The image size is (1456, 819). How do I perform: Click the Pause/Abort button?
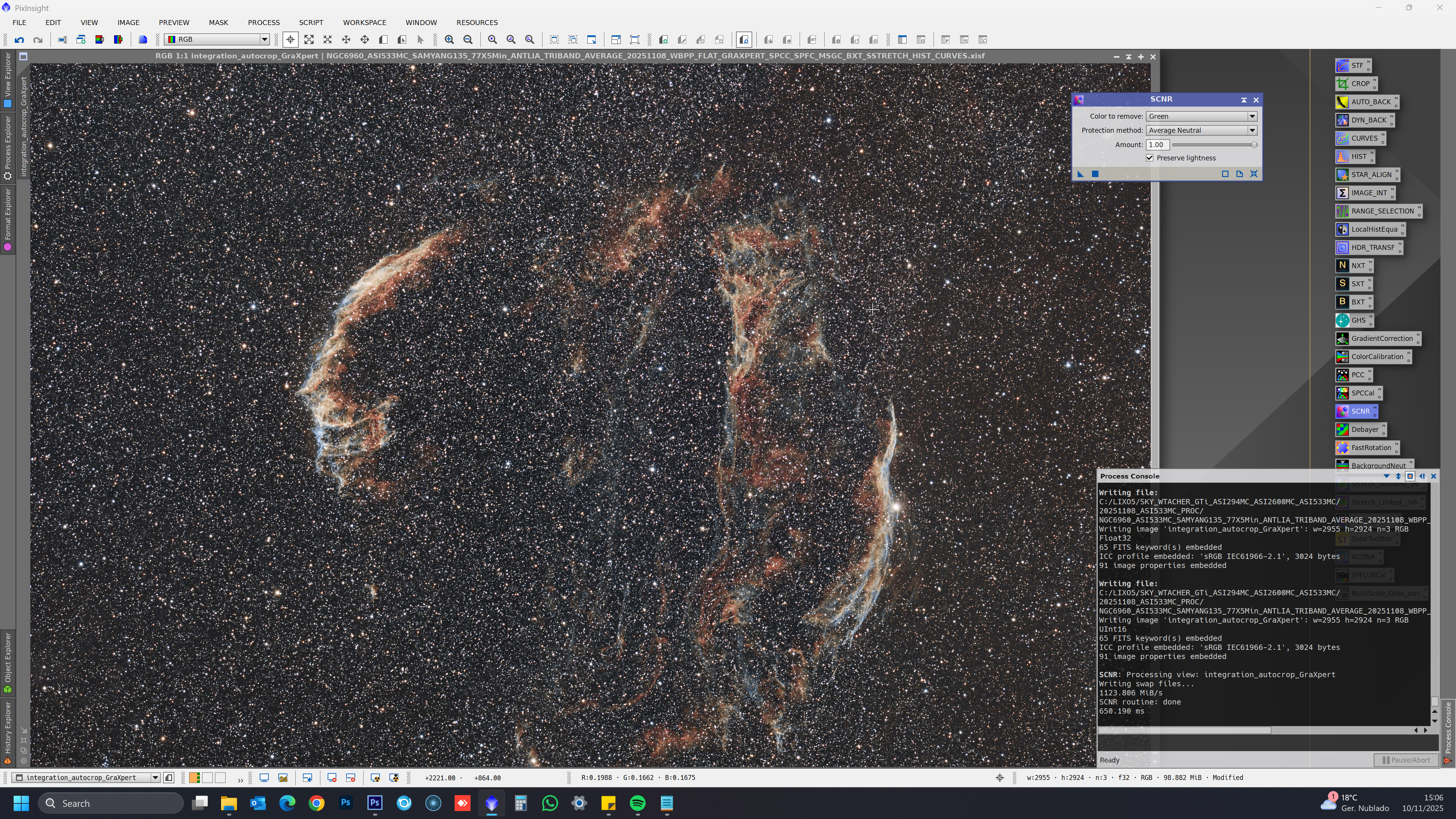(x=1406, y=760)
